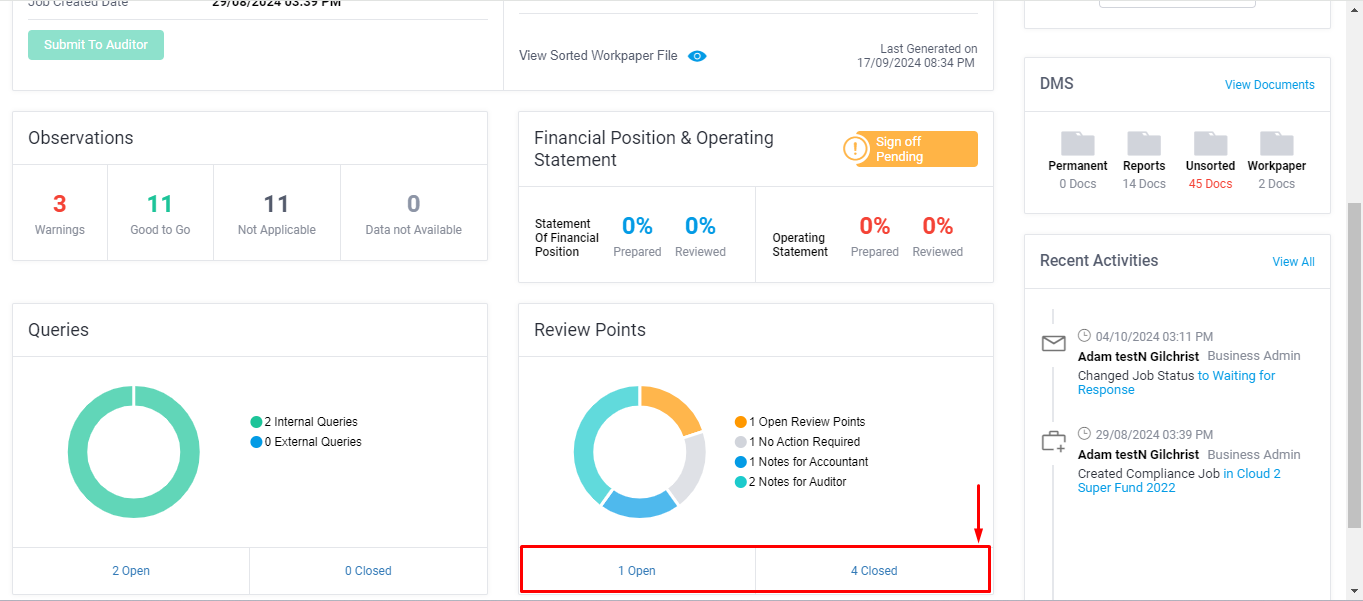Click the blue segment of Review Points chart

(639, 503)
